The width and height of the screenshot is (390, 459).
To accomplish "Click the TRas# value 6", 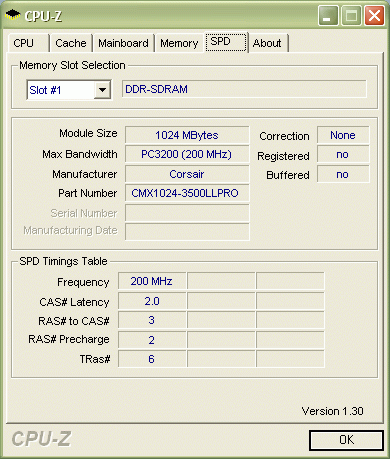I will [152, 359].
